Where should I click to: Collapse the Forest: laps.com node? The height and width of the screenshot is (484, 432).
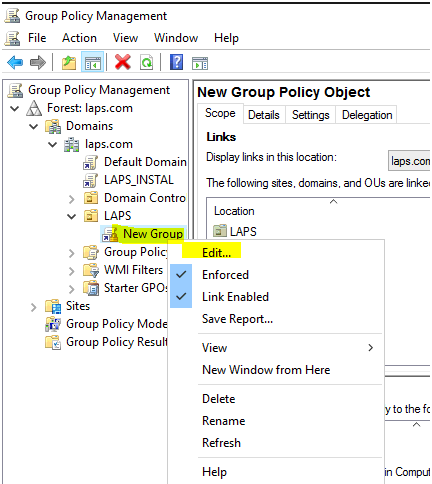pyautogui.click(x=15, y=108)
